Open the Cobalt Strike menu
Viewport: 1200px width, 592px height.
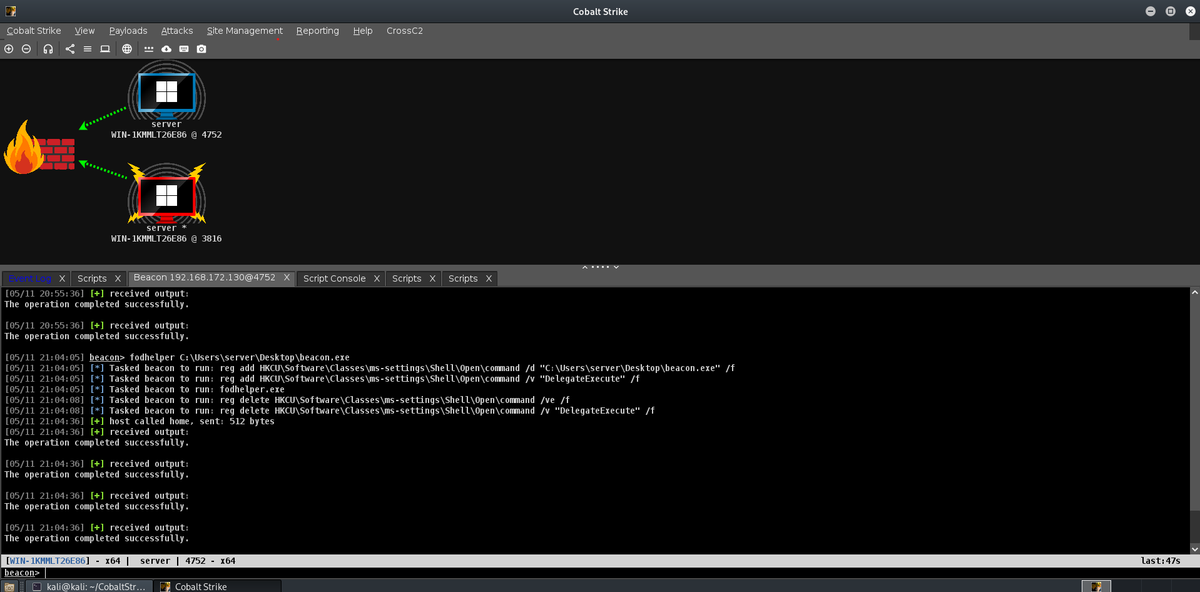[34, 31]
